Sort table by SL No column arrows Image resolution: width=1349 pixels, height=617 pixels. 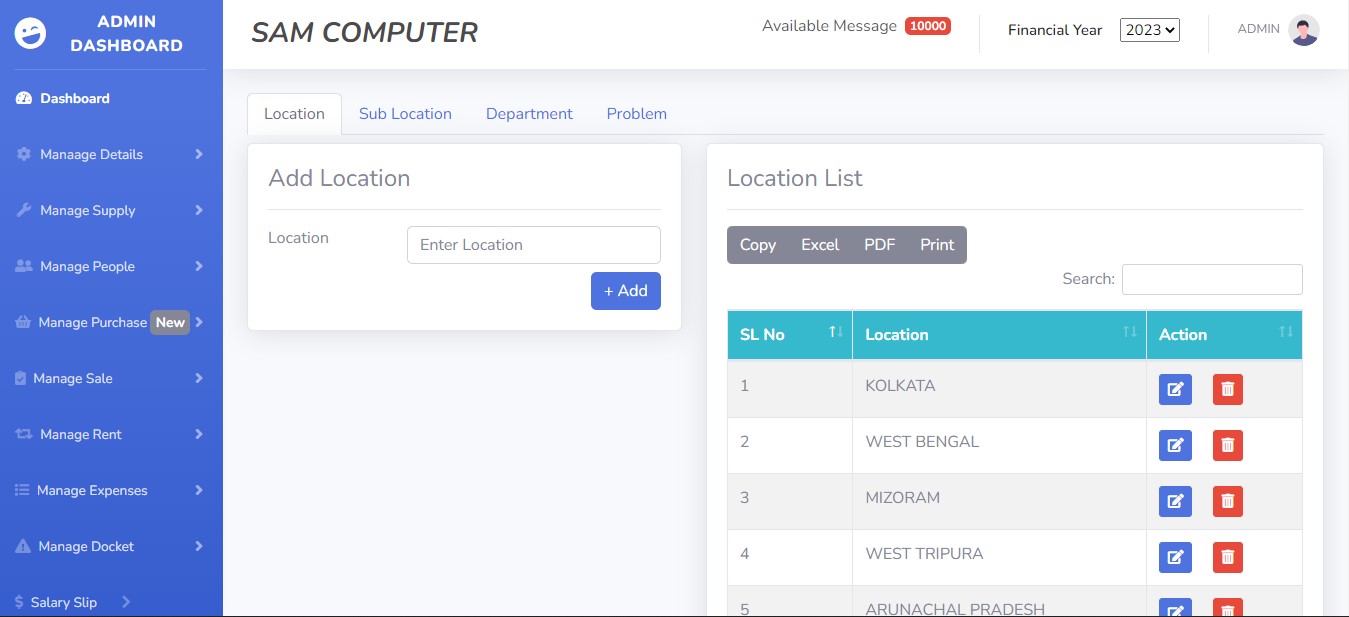click(x=836, y=332)
